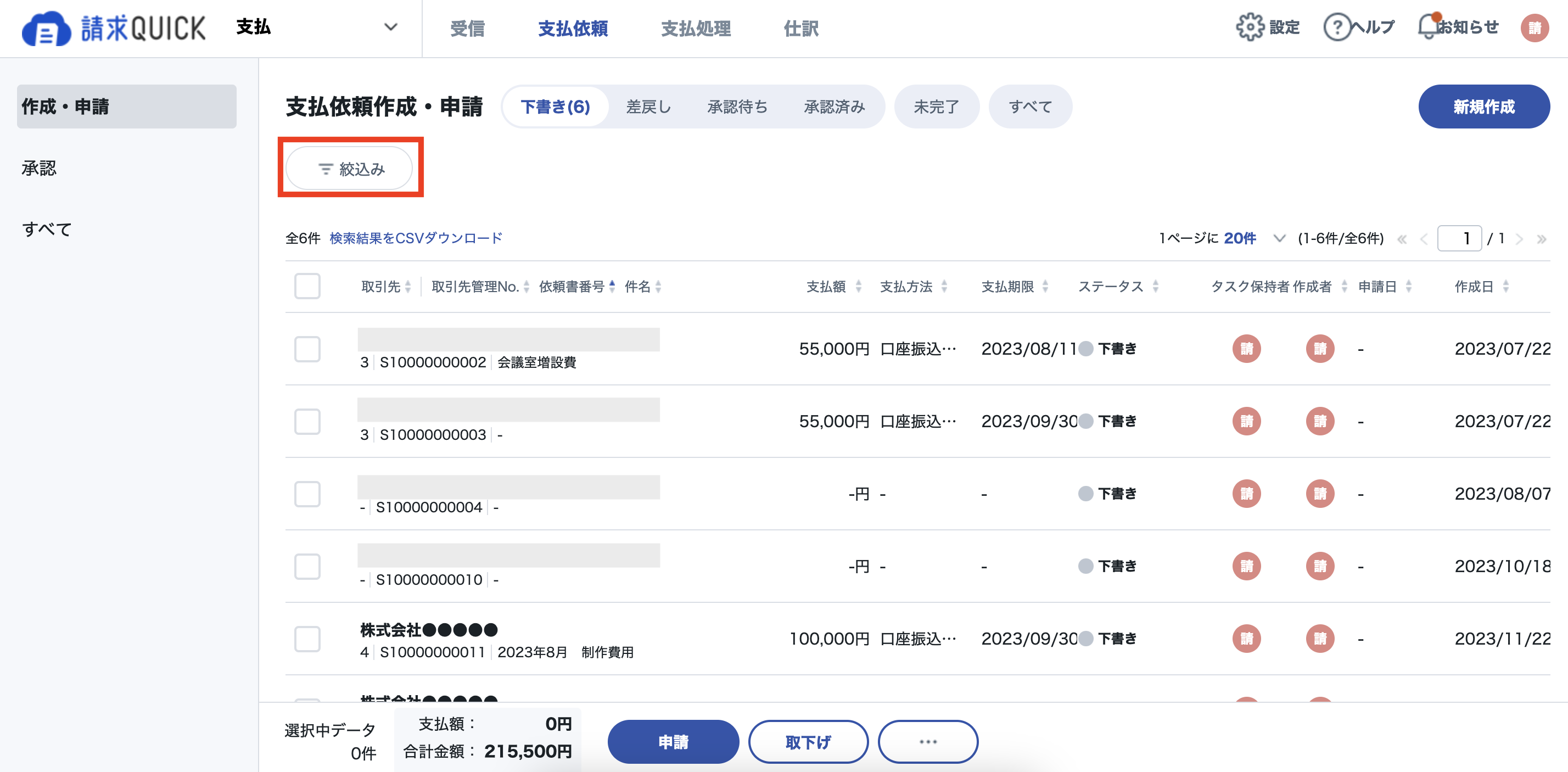
Task: Click the page number input field
Action: [x=1459, y=238]
